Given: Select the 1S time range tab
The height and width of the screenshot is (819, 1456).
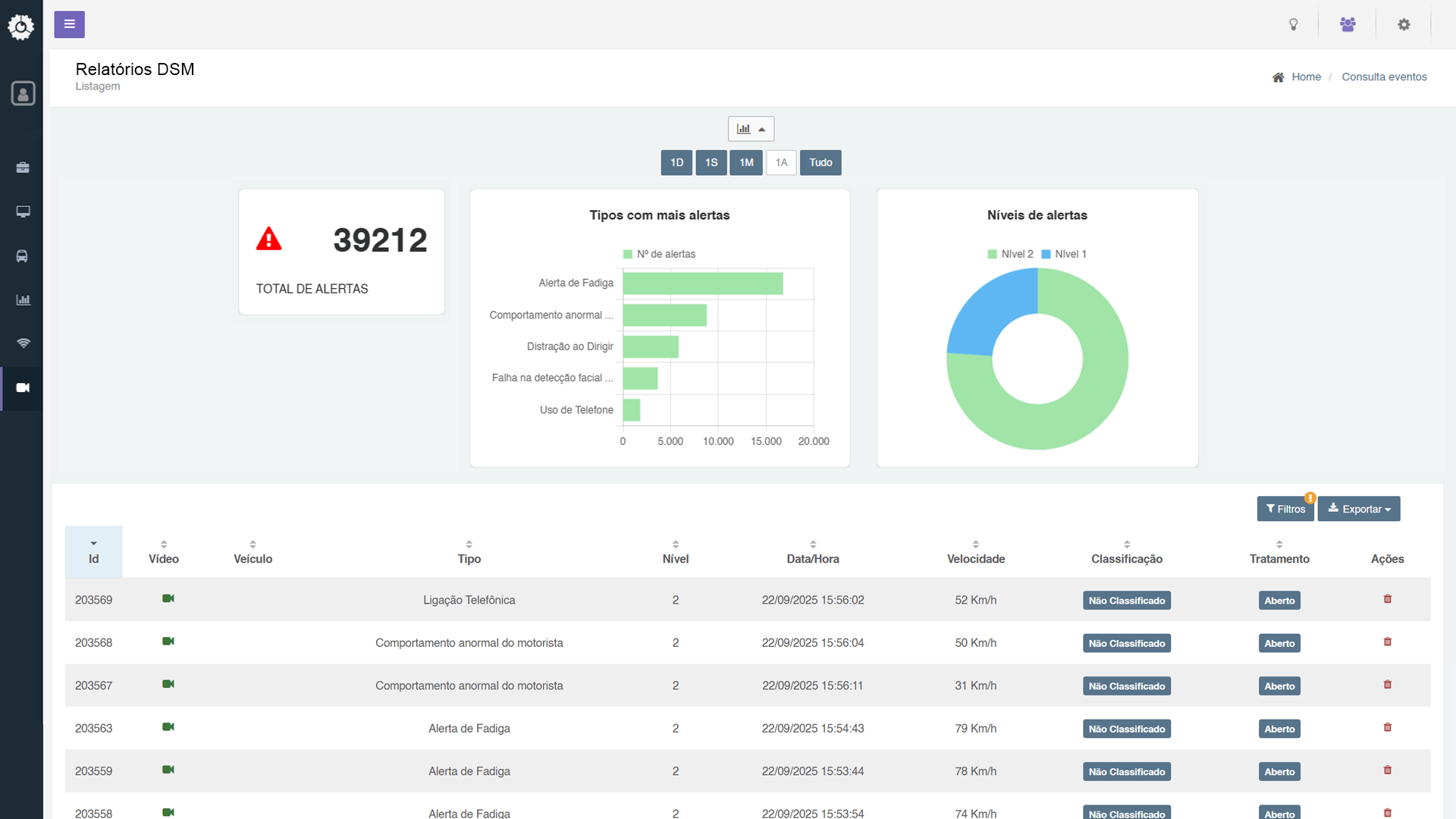Looking at the screenshot, I should (711, 162).
